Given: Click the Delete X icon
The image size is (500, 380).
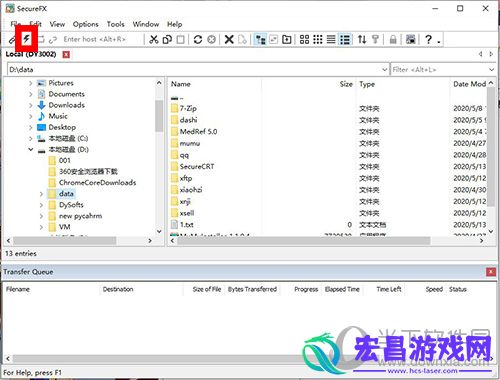Looking at the screenshot, I should coord(229,39).
